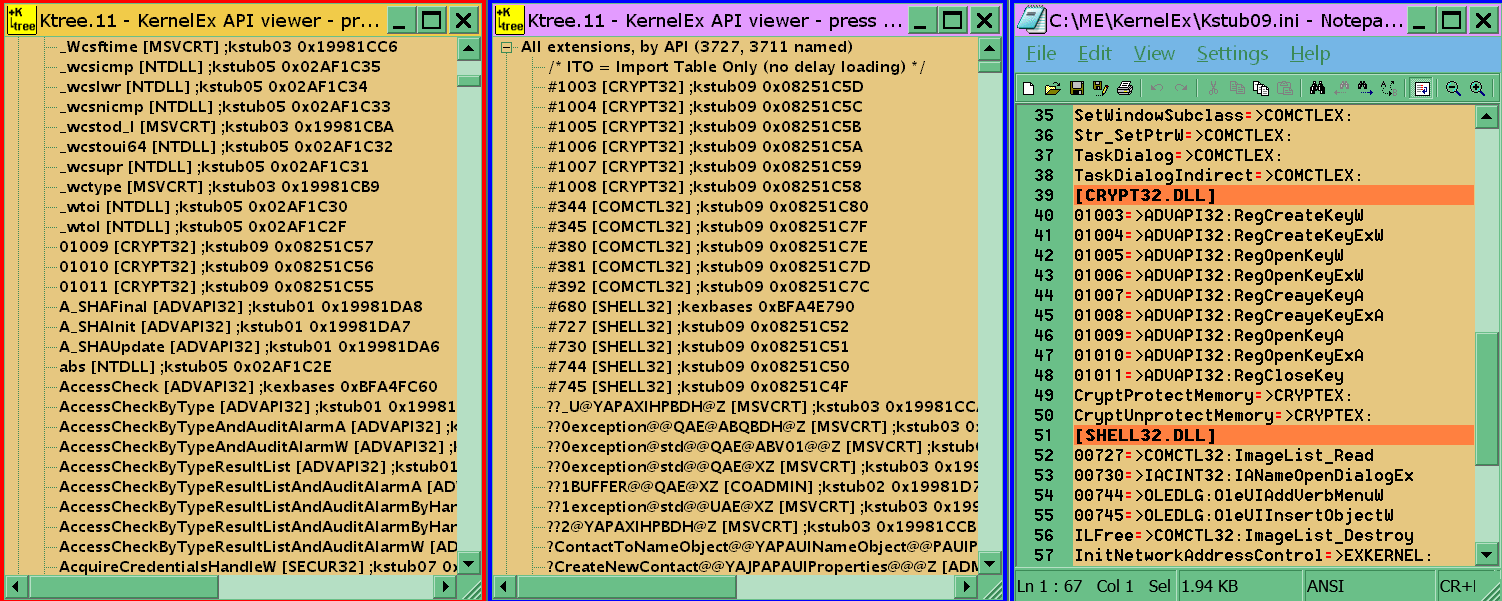This screenshot has width=1502, height=601.
Task: Select 'abs [NTDLL] ;kstub05' row
Action: [x=194, y=367]
